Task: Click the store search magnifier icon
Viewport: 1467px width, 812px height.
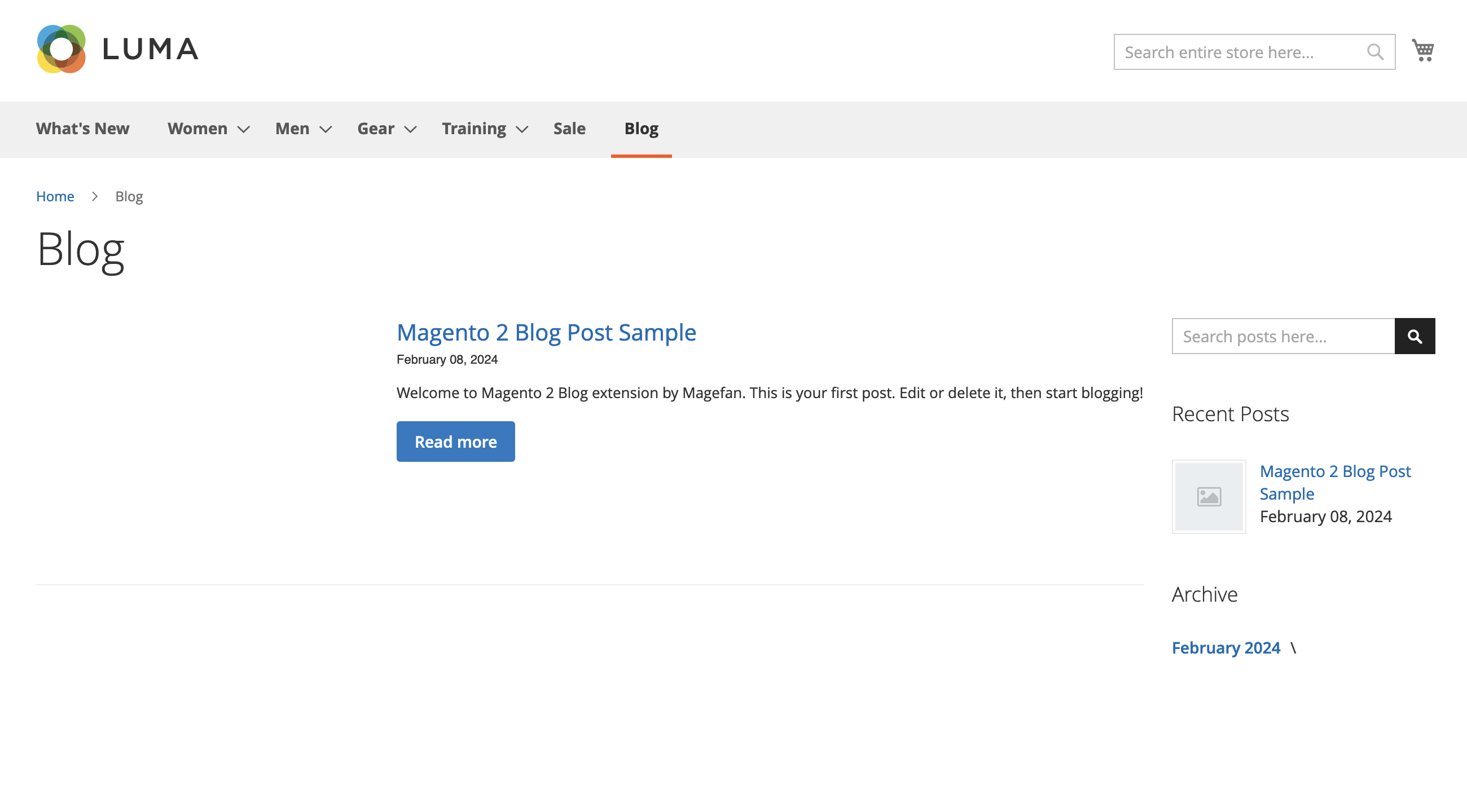Action: [1374, 52]
